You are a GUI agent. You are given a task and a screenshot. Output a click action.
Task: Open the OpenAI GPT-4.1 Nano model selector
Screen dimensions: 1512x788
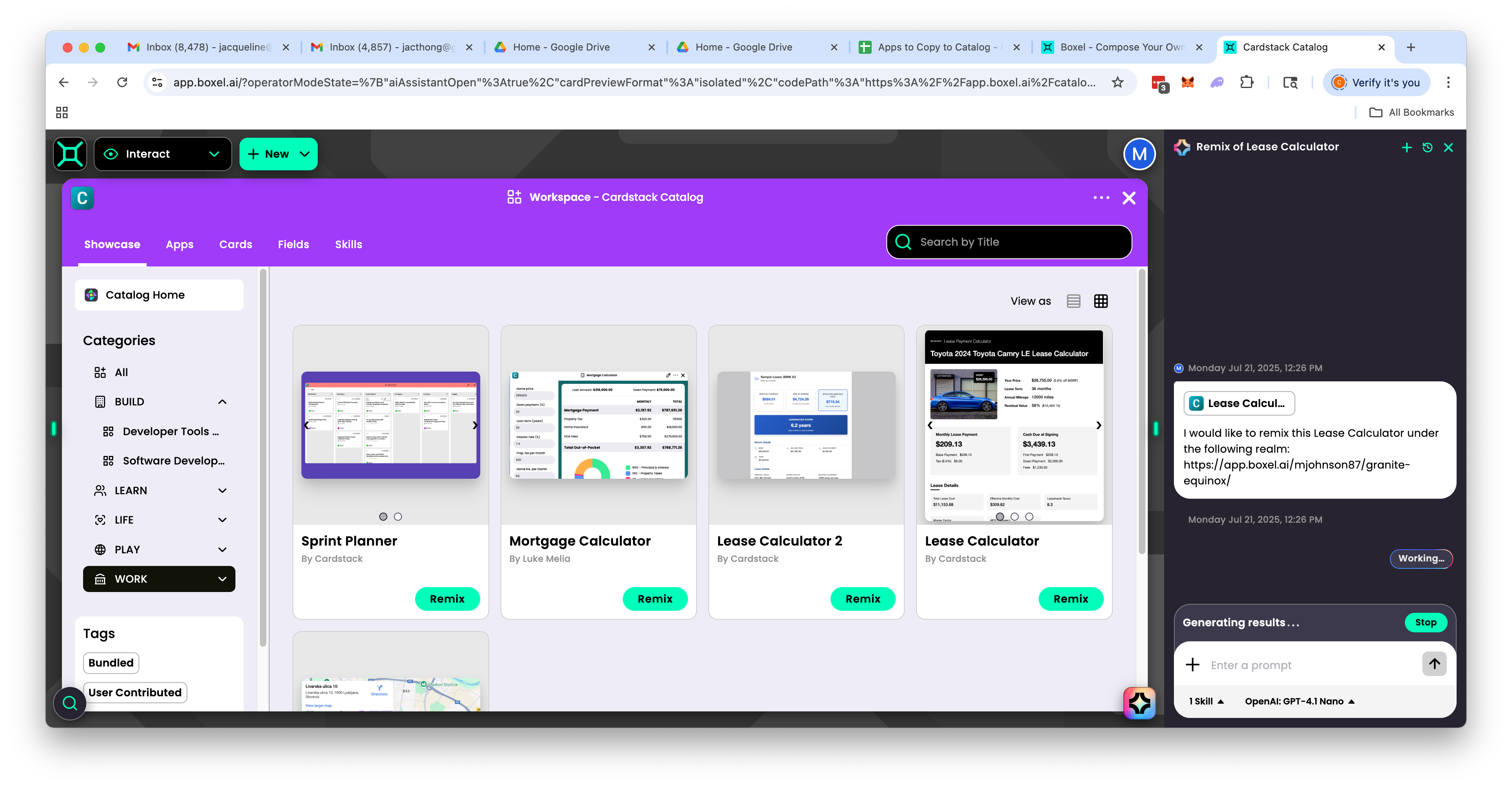pos(1299,701)
